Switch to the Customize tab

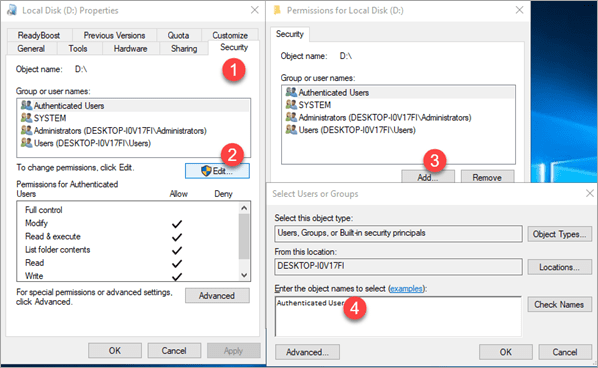230,35
